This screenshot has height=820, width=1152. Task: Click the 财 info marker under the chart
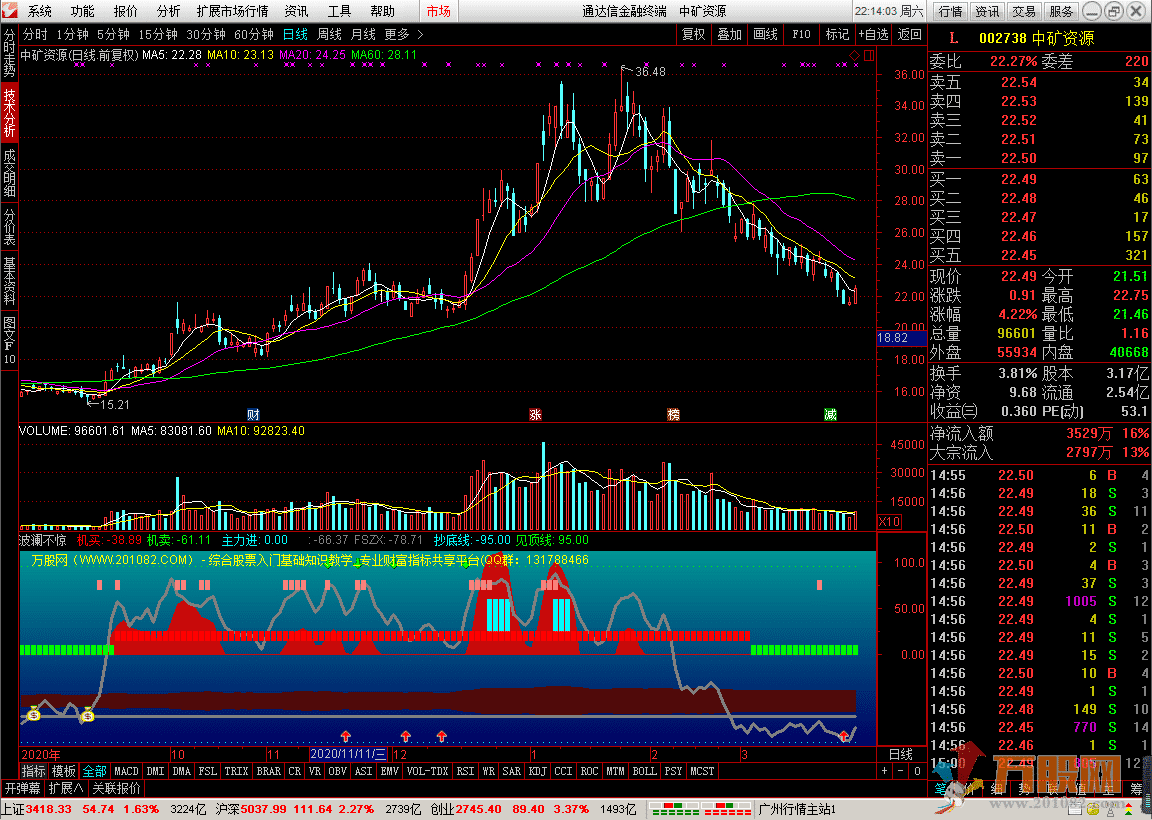253,415
